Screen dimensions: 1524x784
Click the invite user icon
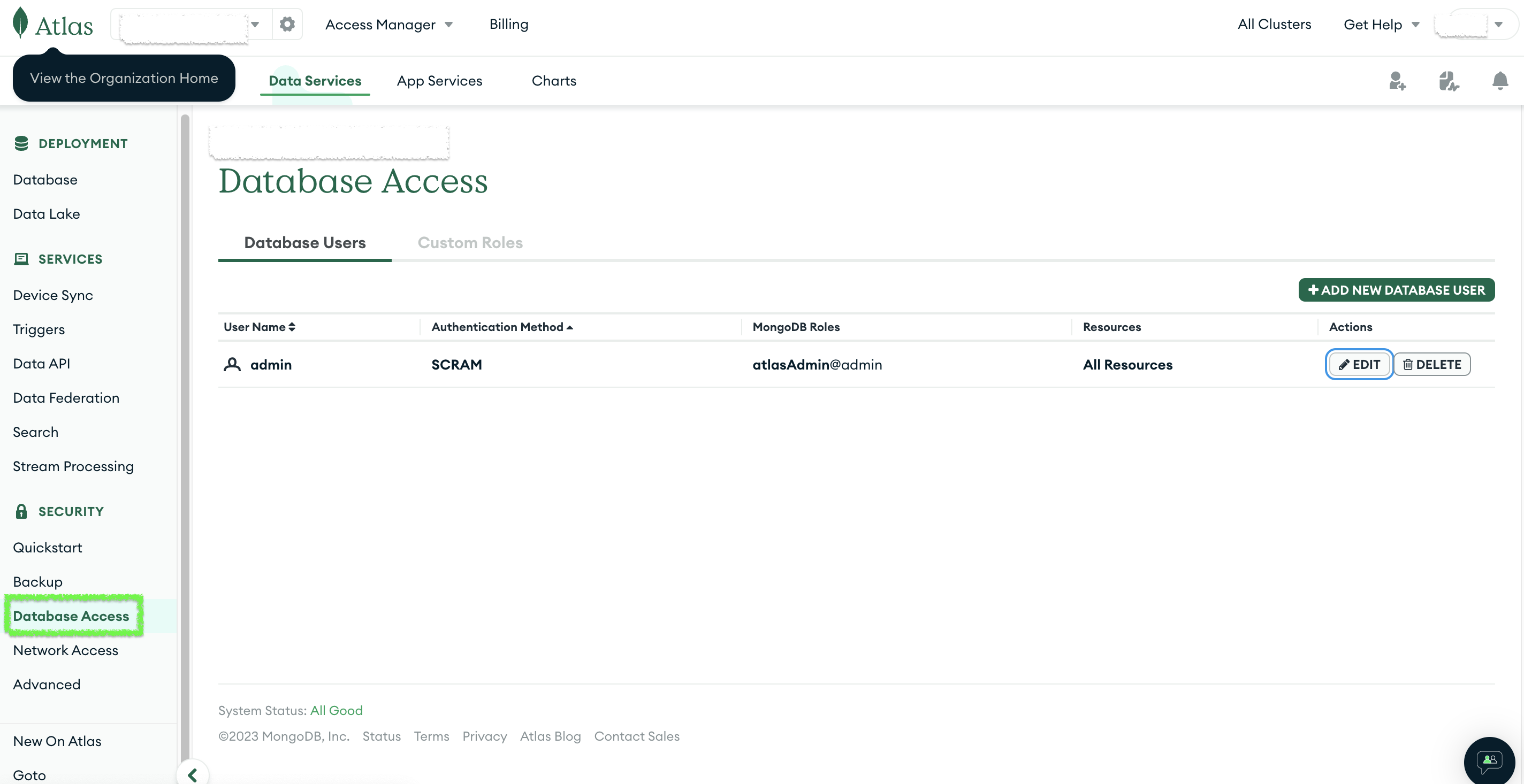coord(1397,81)
